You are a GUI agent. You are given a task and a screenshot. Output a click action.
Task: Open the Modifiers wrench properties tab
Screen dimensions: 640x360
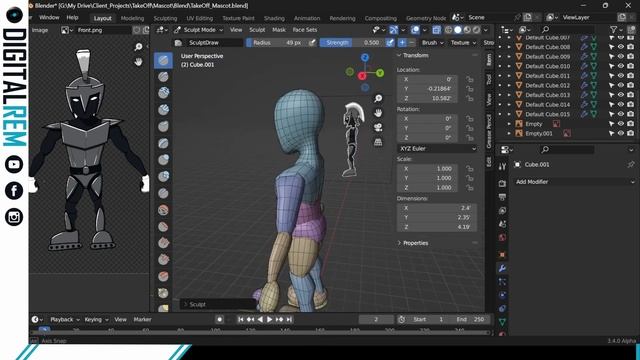pyautogui.click(x=502, y=268)
